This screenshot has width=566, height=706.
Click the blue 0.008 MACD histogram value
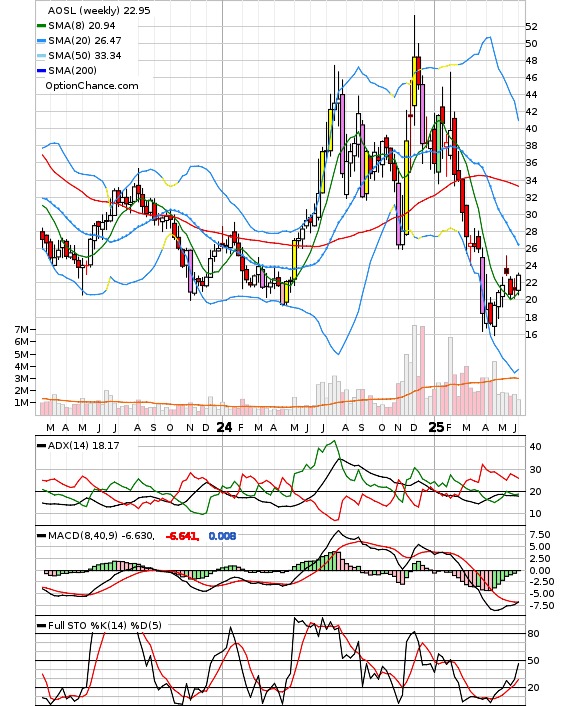coord(222,536)
